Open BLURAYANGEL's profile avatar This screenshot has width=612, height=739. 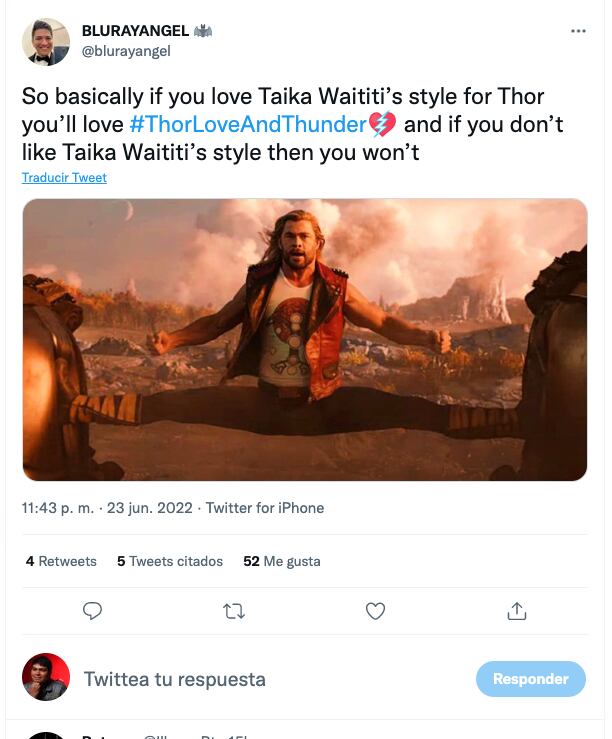click(46, 41)
